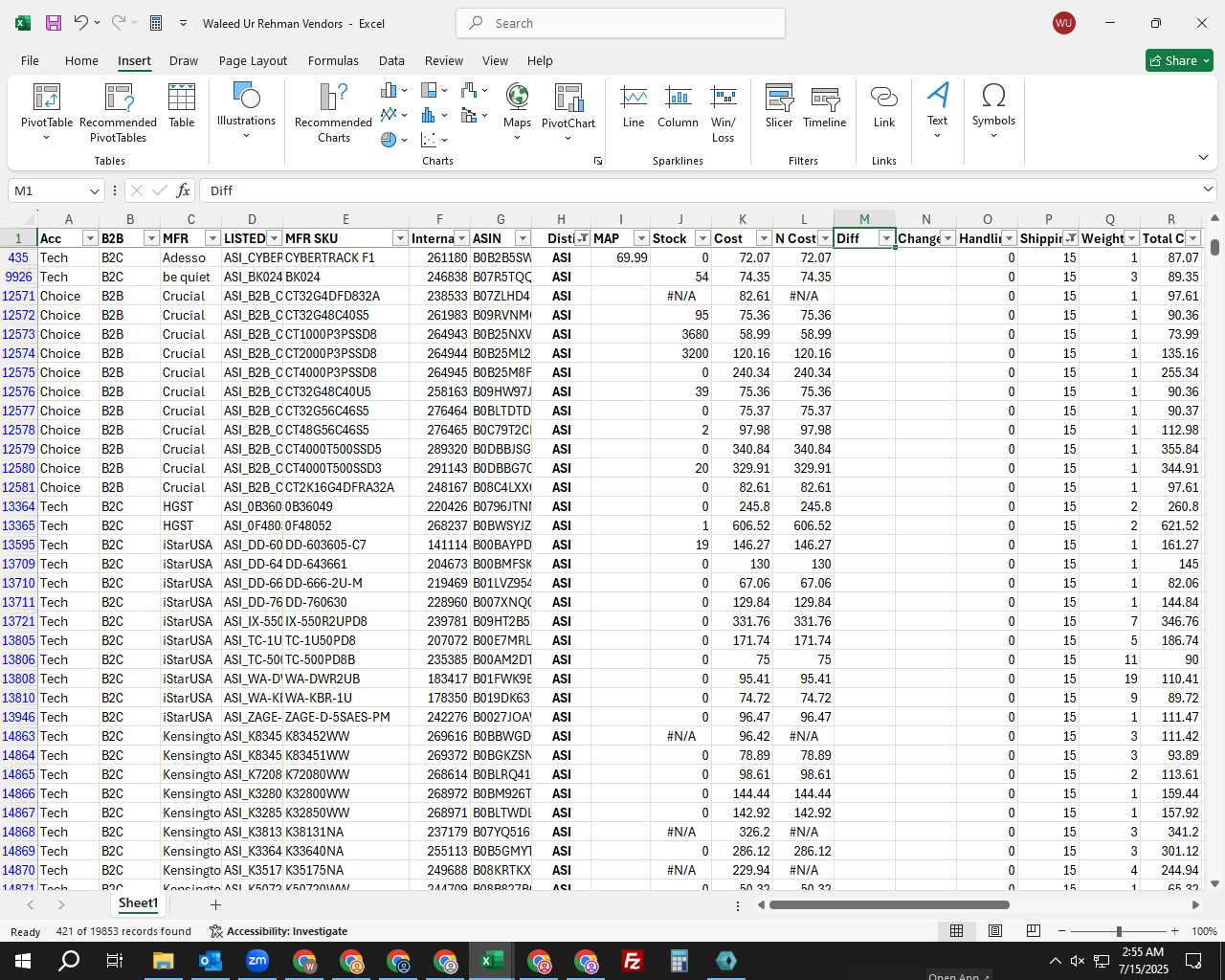
Task: Switch to the Page Layout tab
Action: click(x=253, y=60)
